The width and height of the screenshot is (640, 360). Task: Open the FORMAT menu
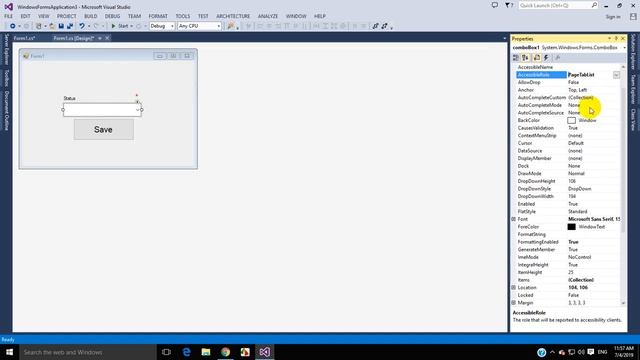[158, 16]
